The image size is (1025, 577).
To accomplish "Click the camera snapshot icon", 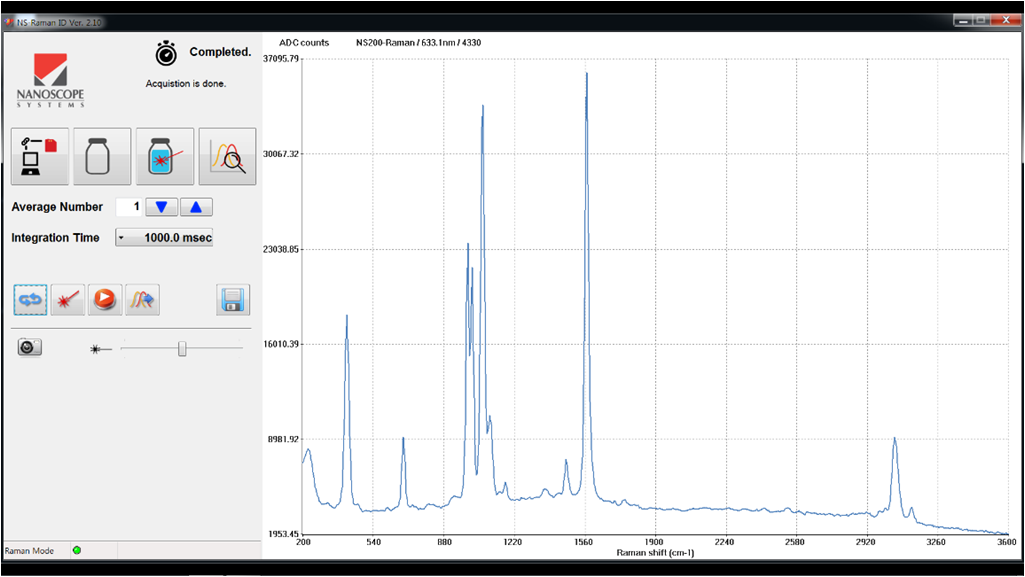I will pyautogui.click(x=30, y=348).
